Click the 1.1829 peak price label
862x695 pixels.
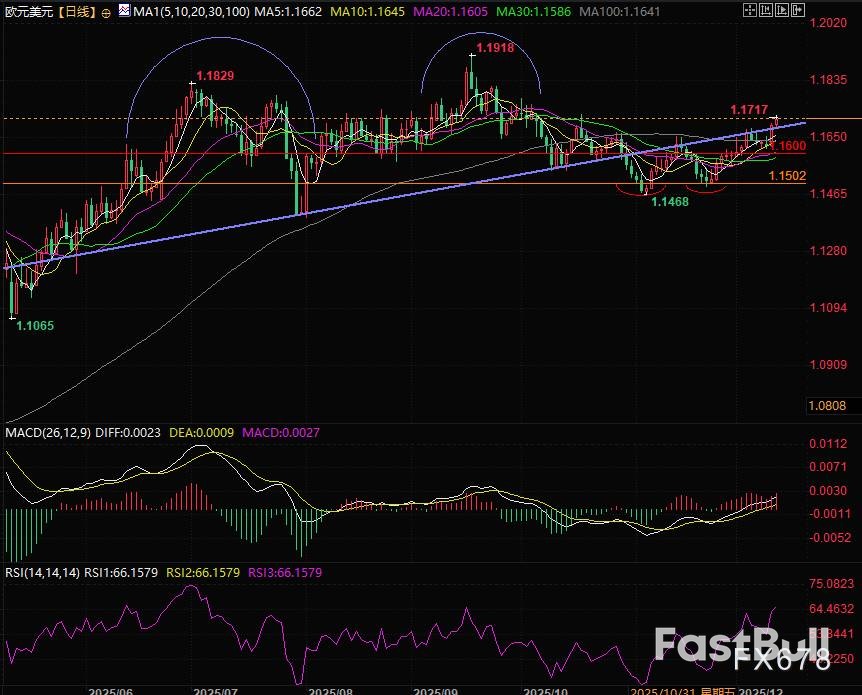click(x=215, y=76)
